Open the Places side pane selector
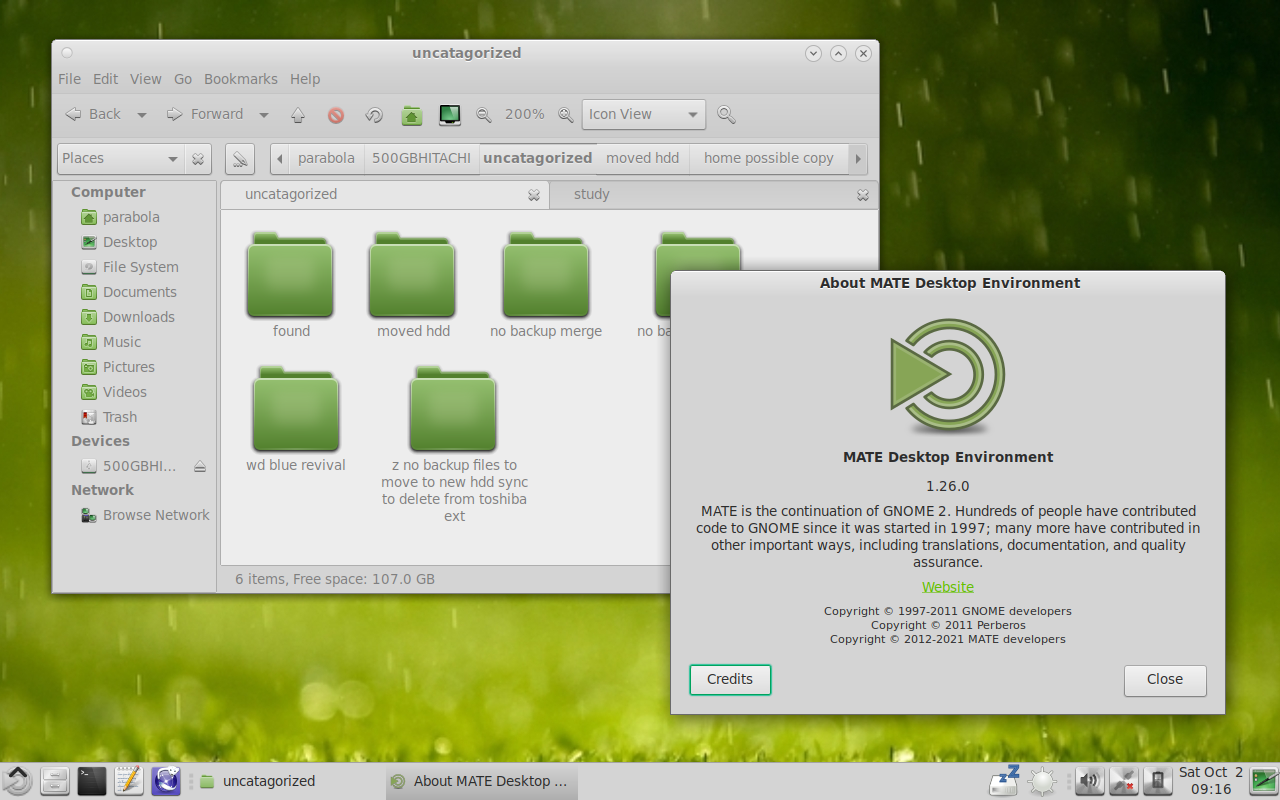This screenshot has width=1280, height=800. (120, 158)
